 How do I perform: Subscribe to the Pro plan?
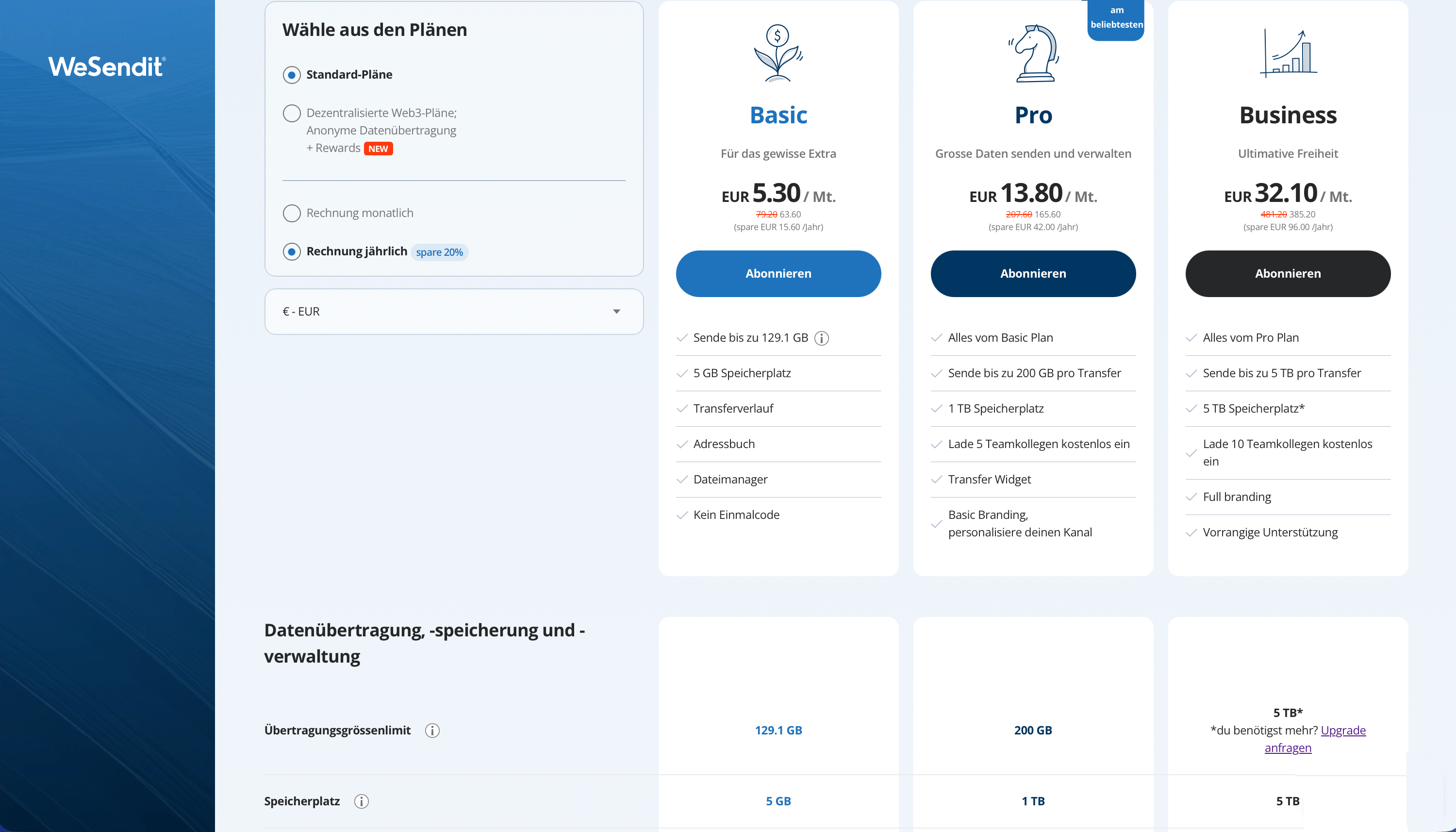click(1033, 273)
